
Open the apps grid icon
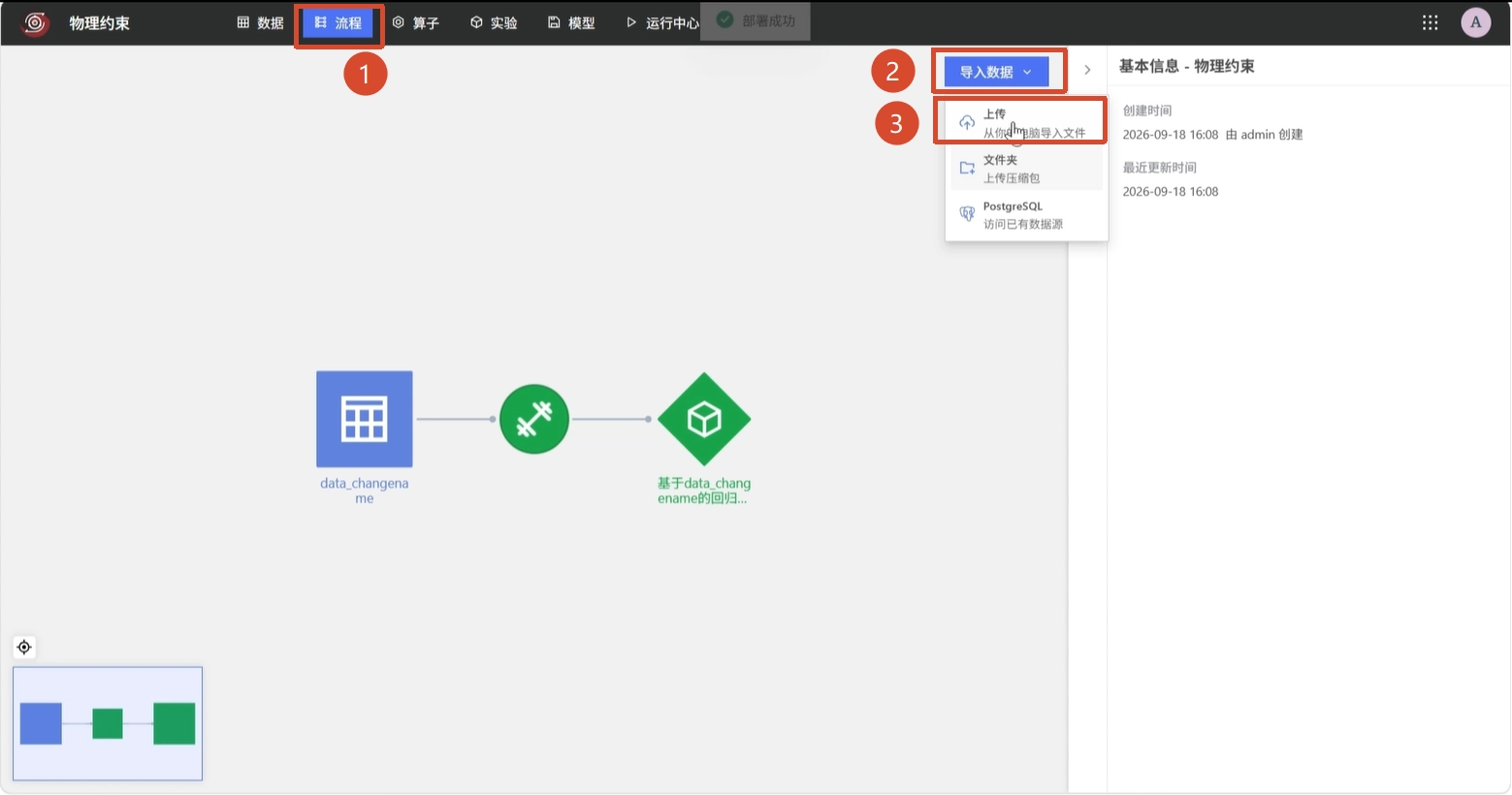[x=1430, y=23]
